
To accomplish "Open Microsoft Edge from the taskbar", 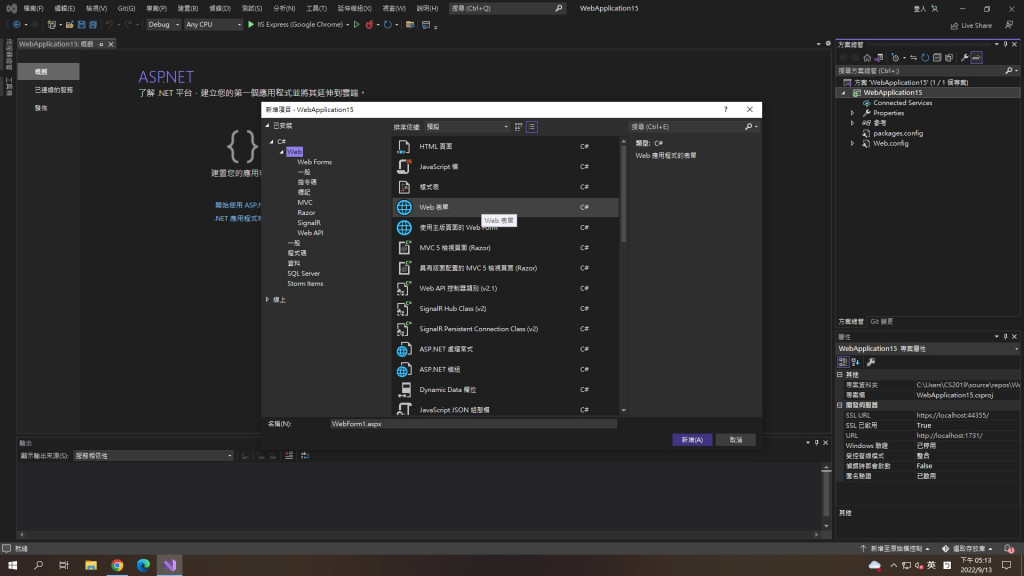I will coord(144,565).
